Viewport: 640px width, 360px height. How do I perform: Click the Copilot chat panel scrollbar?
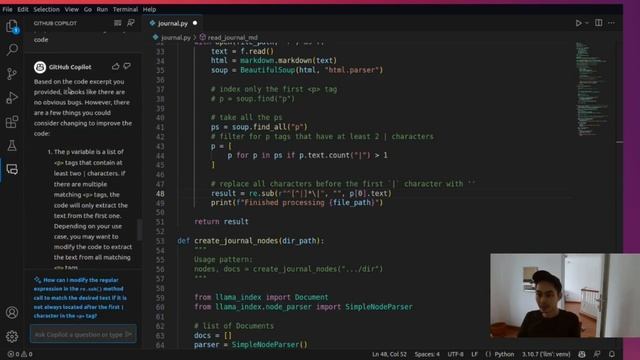coord(140,230)
